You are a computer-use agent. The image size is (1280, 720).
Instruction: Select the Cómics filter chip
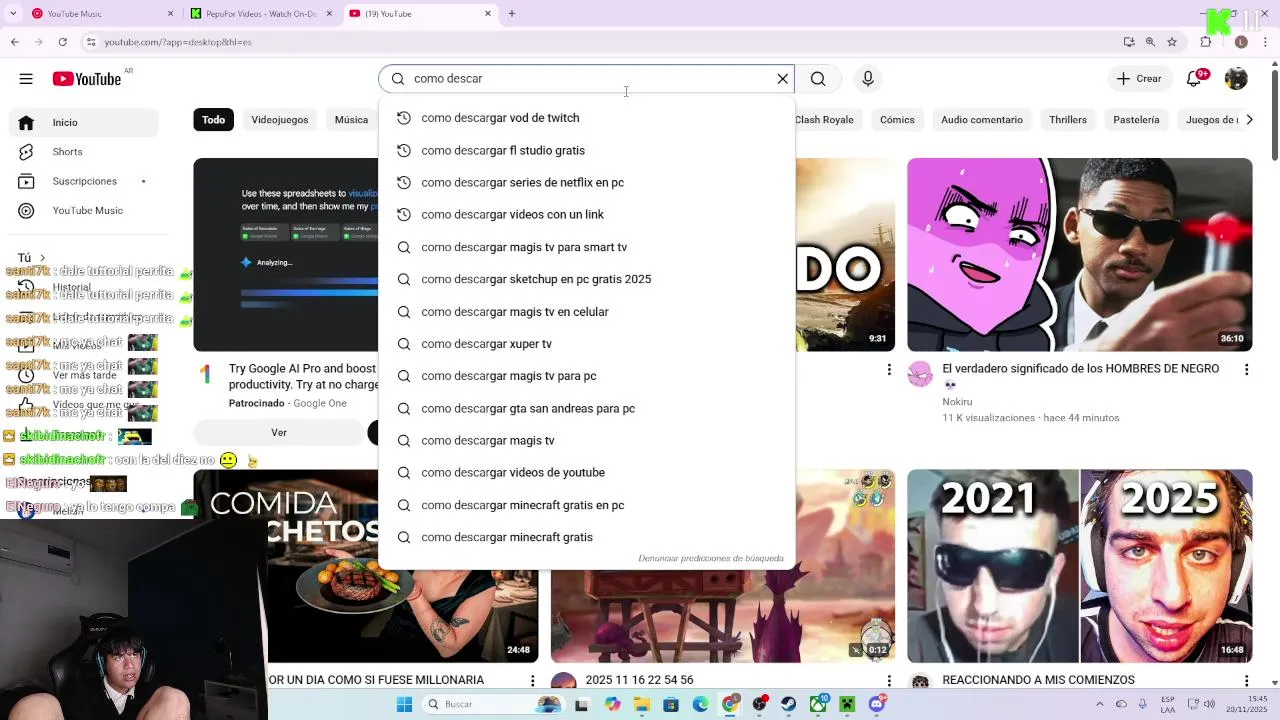click(897, 120)
